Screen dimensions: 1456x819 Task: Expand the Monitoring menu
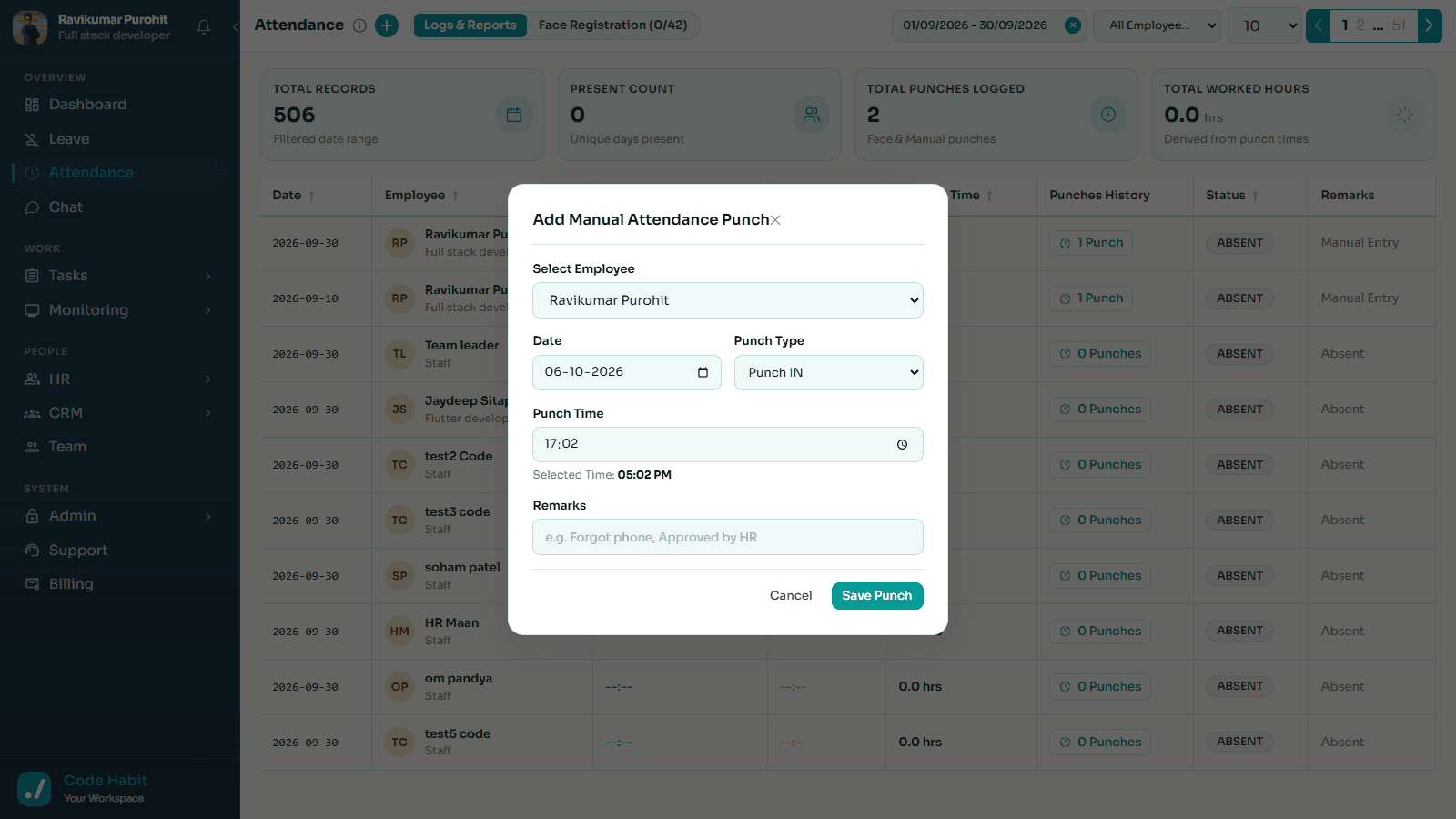pos(120,310)
